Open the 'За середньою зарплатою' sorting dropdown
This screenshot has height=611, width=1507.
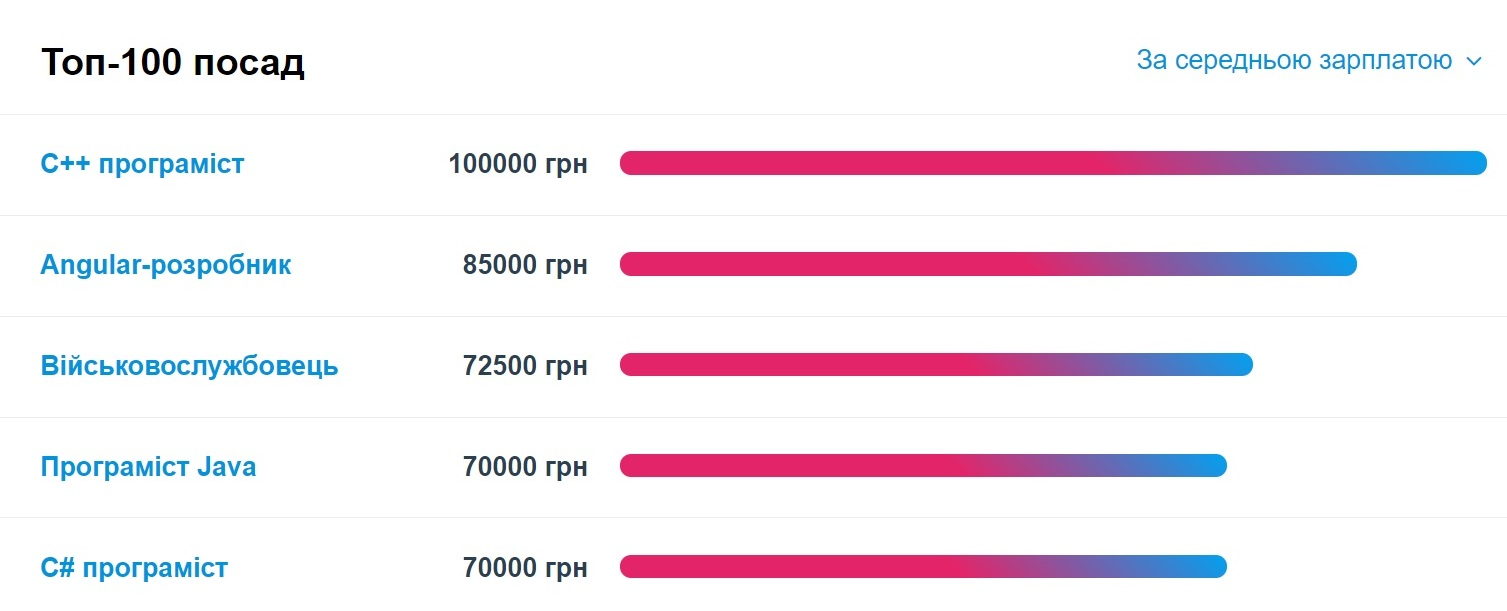coord(1291,60)
